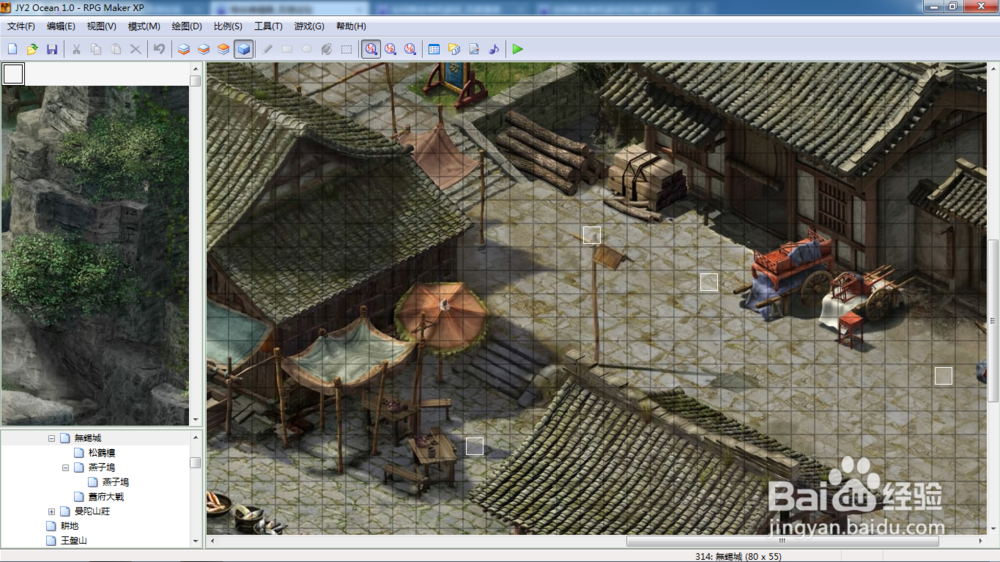This screenshot has height=562, width=1000.
Task: Select the 無錫城 map in the tree
Action: click(x=87, y=438)
